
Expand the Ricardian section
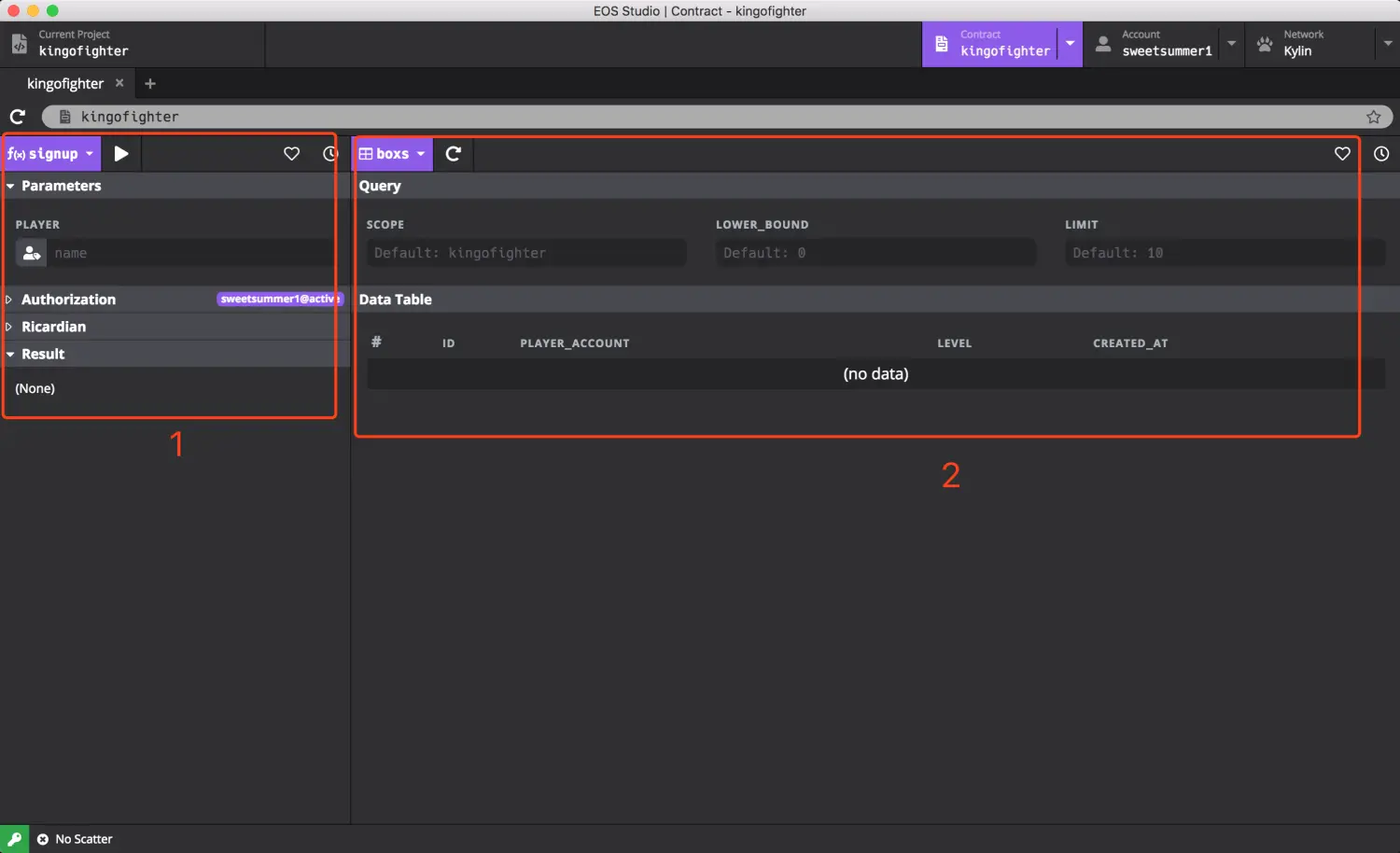(53, 327)
